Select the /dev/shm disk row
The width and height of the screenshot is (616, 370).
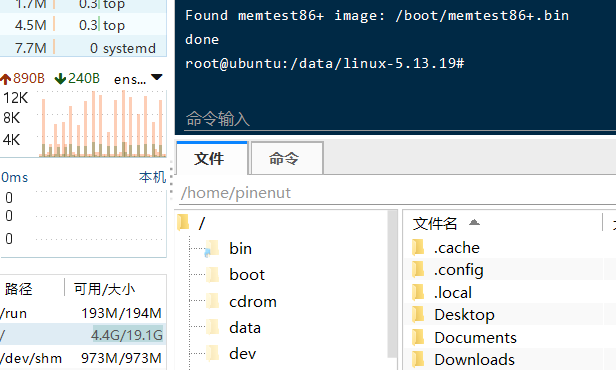[x=82, y=358]
